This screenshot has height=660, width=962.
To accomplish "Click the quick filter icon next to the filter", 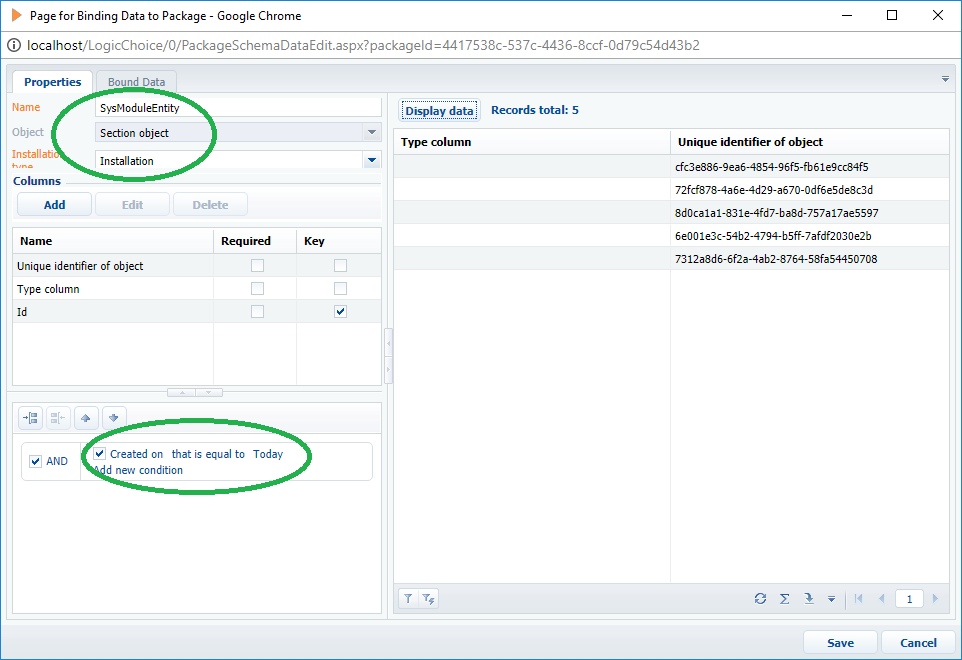I will tap(428, 598).
